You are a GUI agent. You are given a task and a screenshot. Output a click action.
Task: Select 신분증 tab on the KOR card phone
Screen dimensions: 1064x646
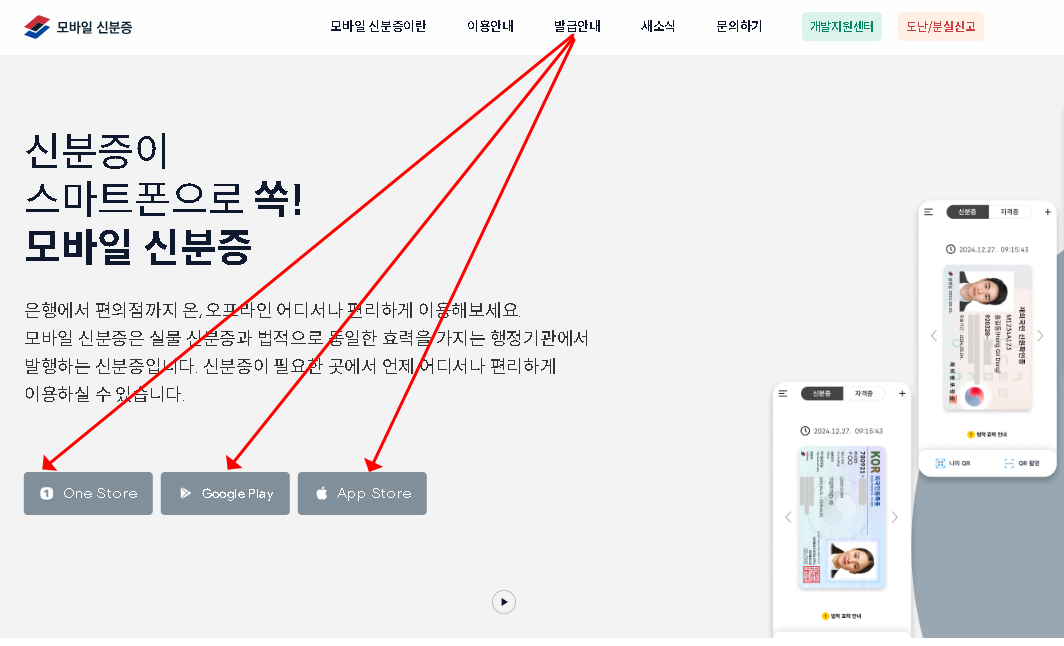[822, 394]
